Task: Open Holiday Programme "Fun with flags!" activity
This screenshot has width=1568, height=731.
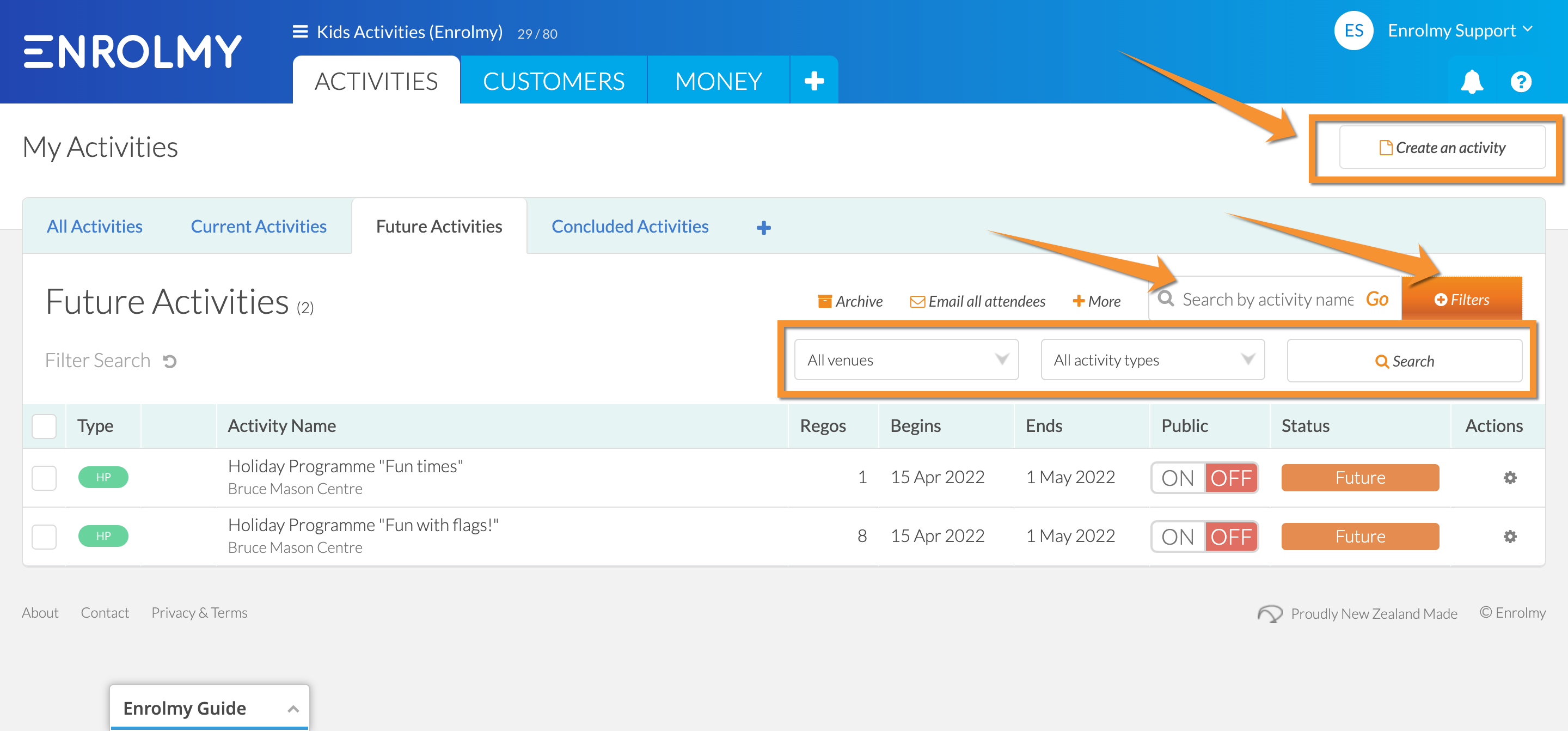Action: 363,525
